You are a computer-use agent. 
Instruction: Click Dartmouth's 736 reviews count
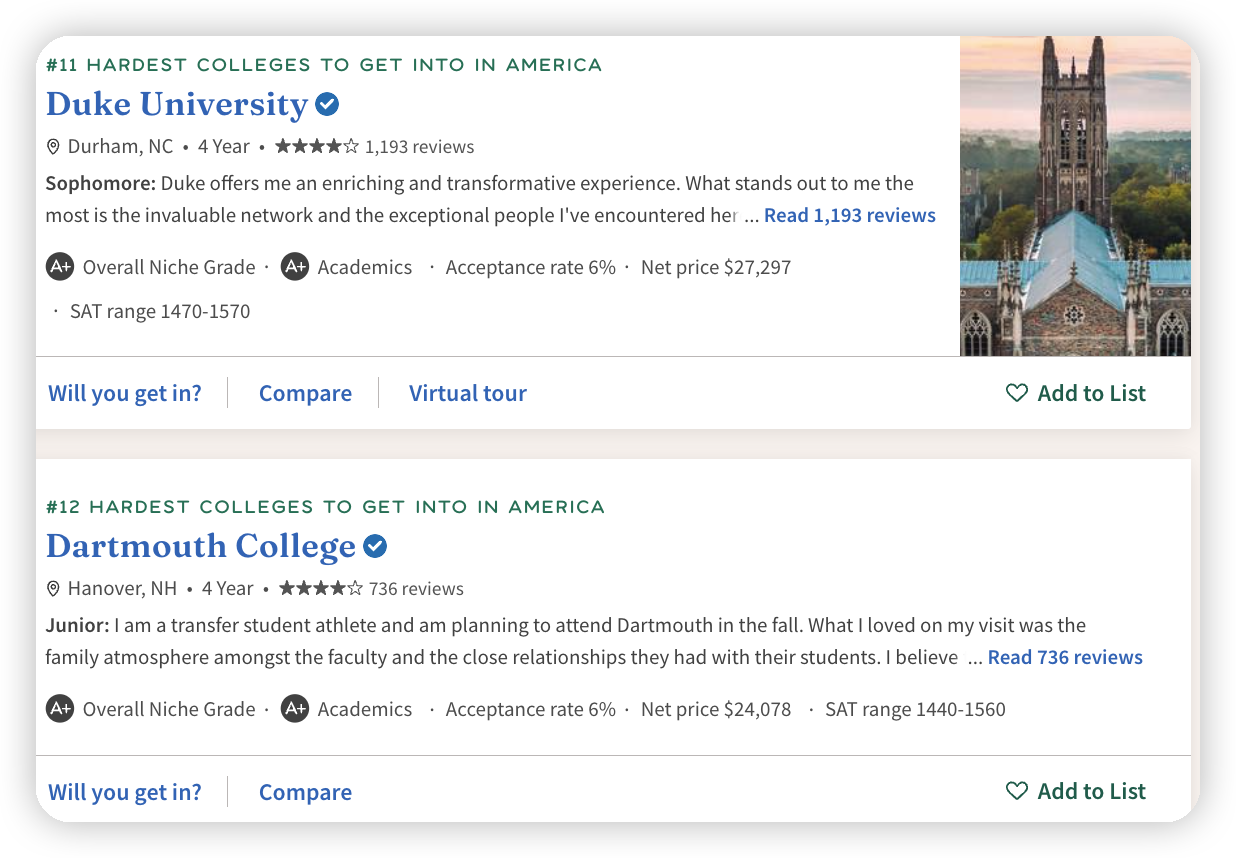tap(416, 589)
